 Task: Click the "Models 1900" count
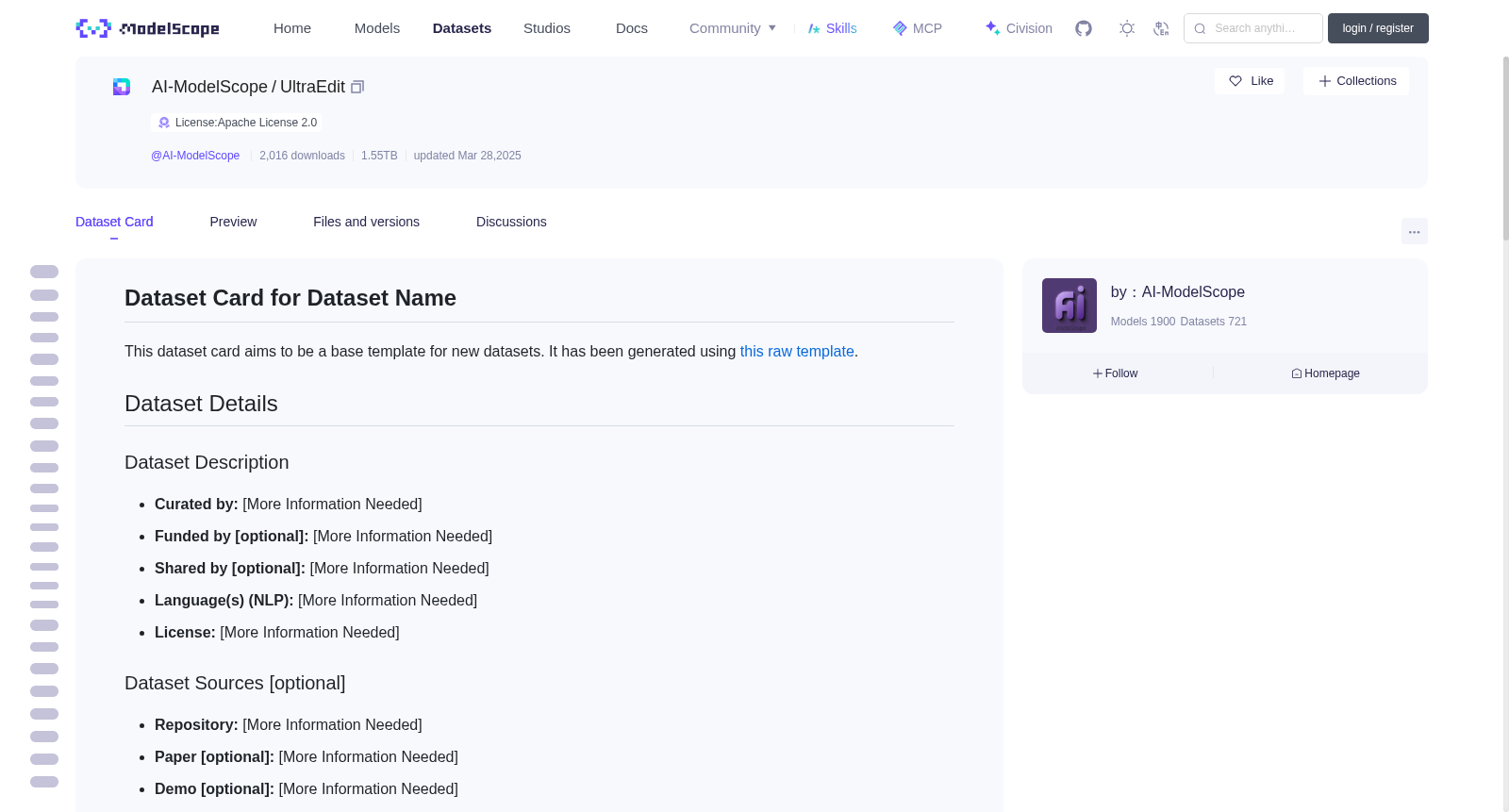coord(1143,322)
